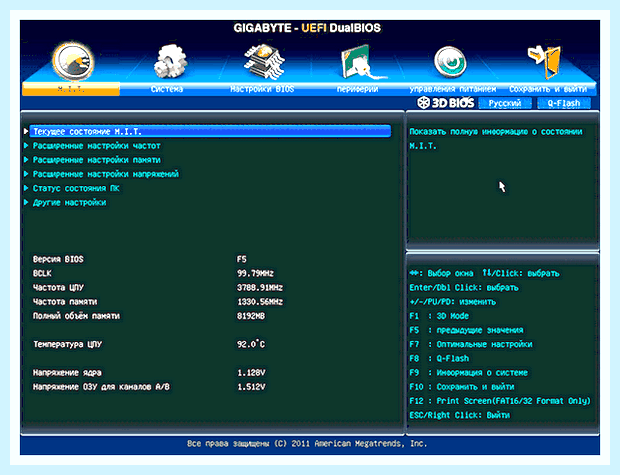620x475 pixels.
Task: Click the American Megatrends copyright line
Action: pyautogui.click(x=307, y=444)
